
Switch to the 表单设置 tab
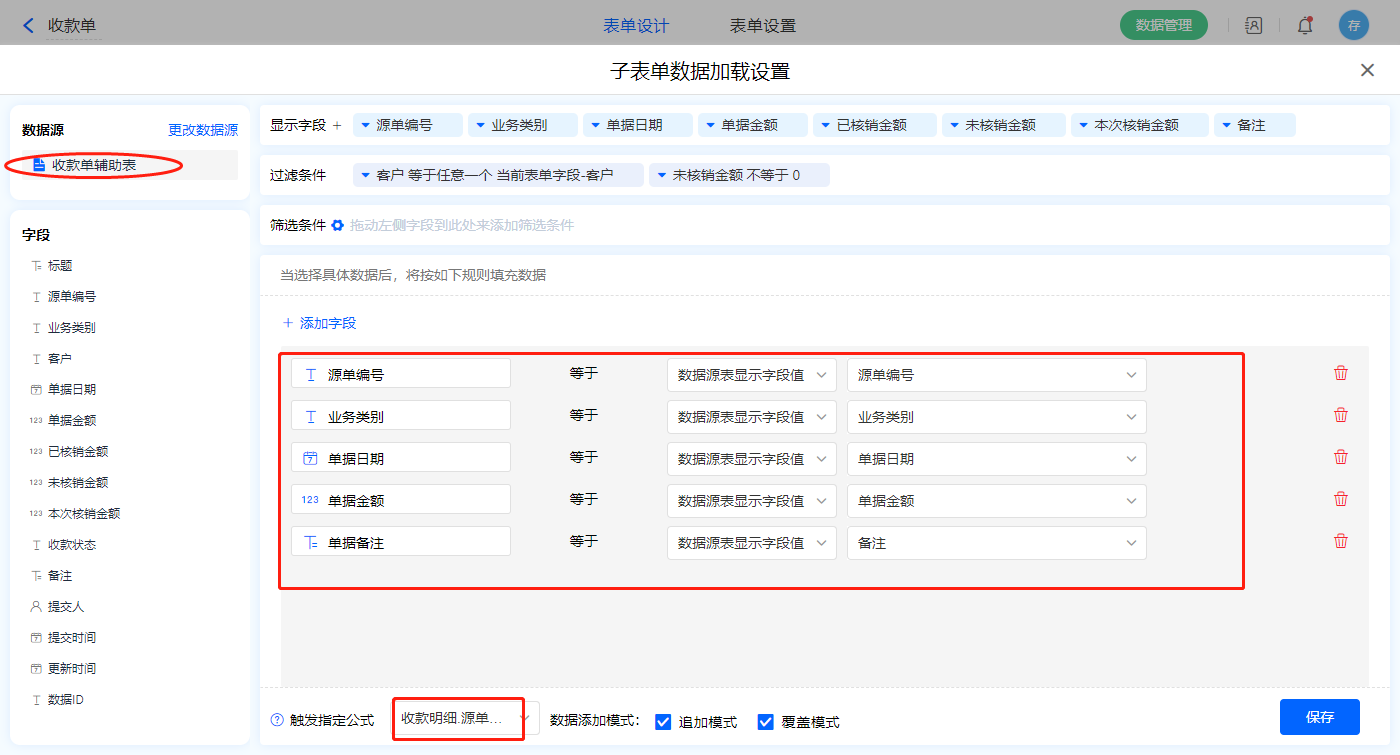pos(763,26)
